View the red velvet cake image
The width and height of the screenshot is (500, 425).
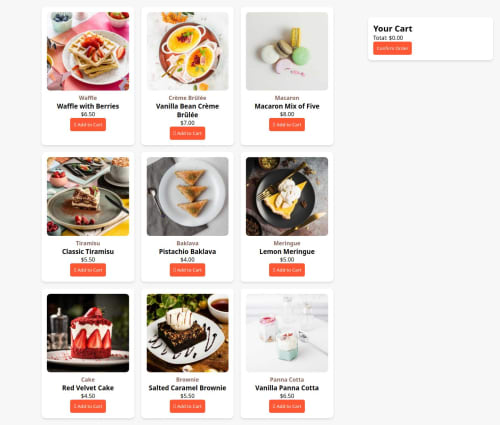pyautogui.click(x=88, y=333)
